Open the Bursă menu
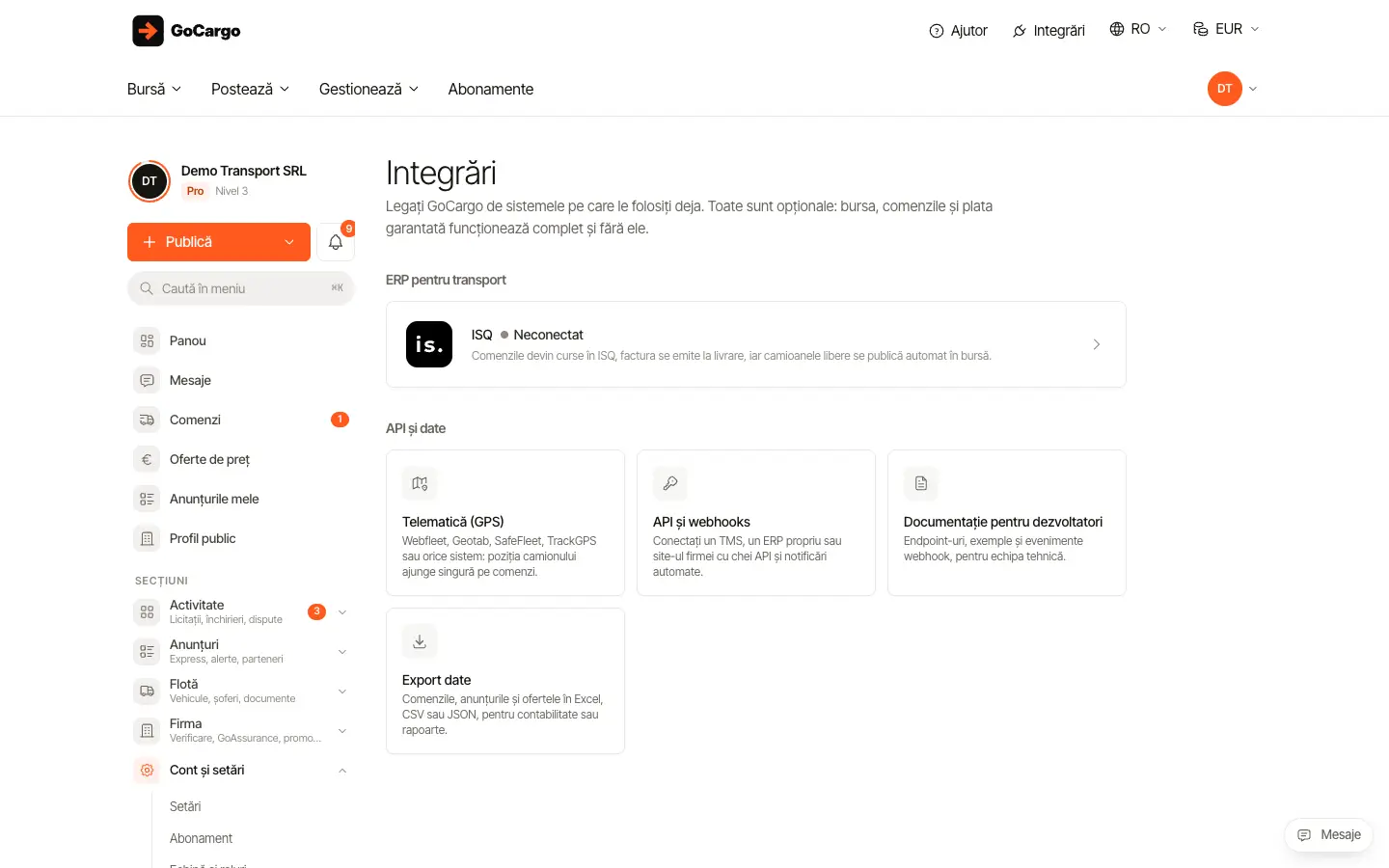 [154, 89]
